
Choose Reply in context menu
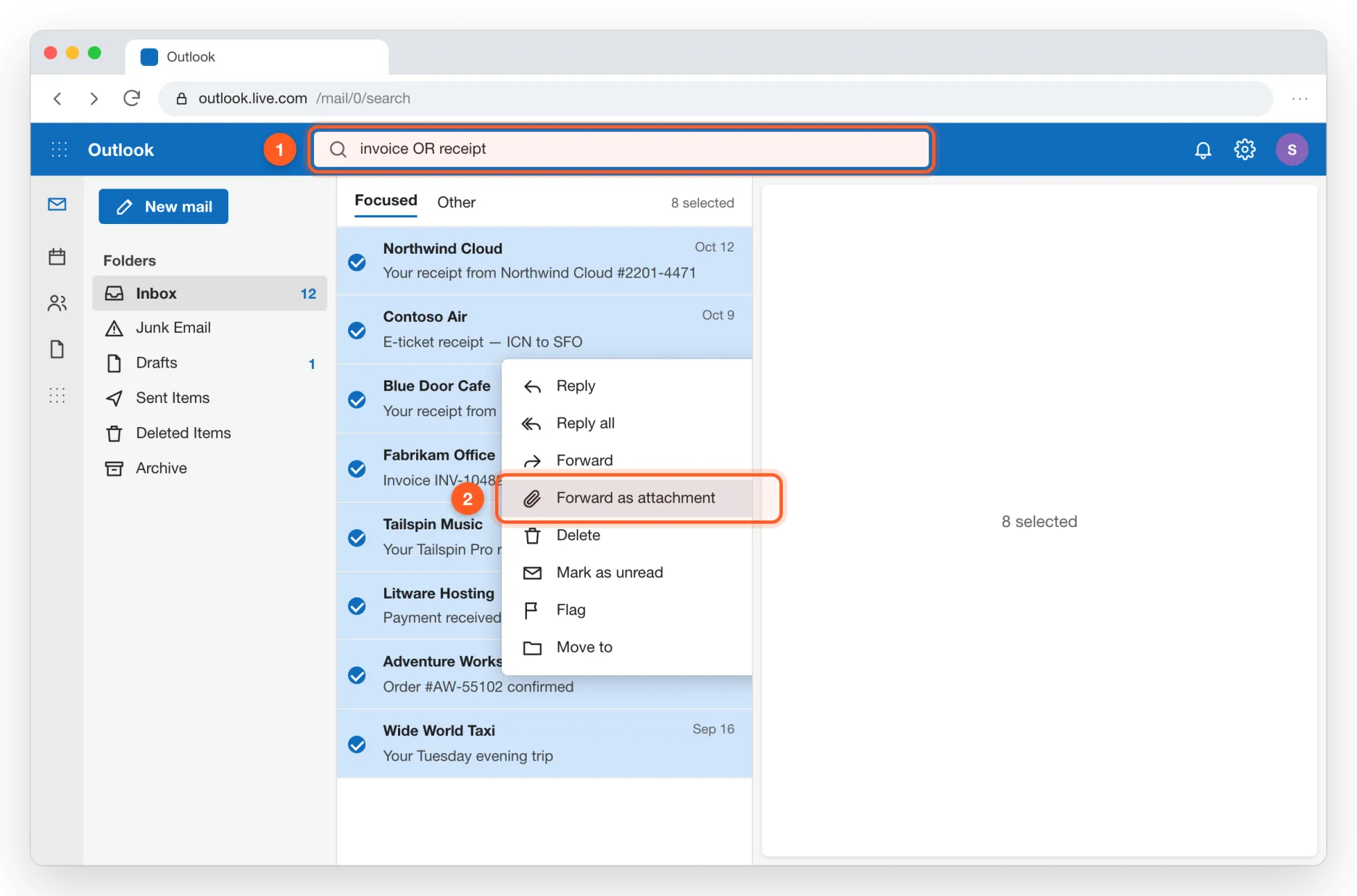pos(627,386)
